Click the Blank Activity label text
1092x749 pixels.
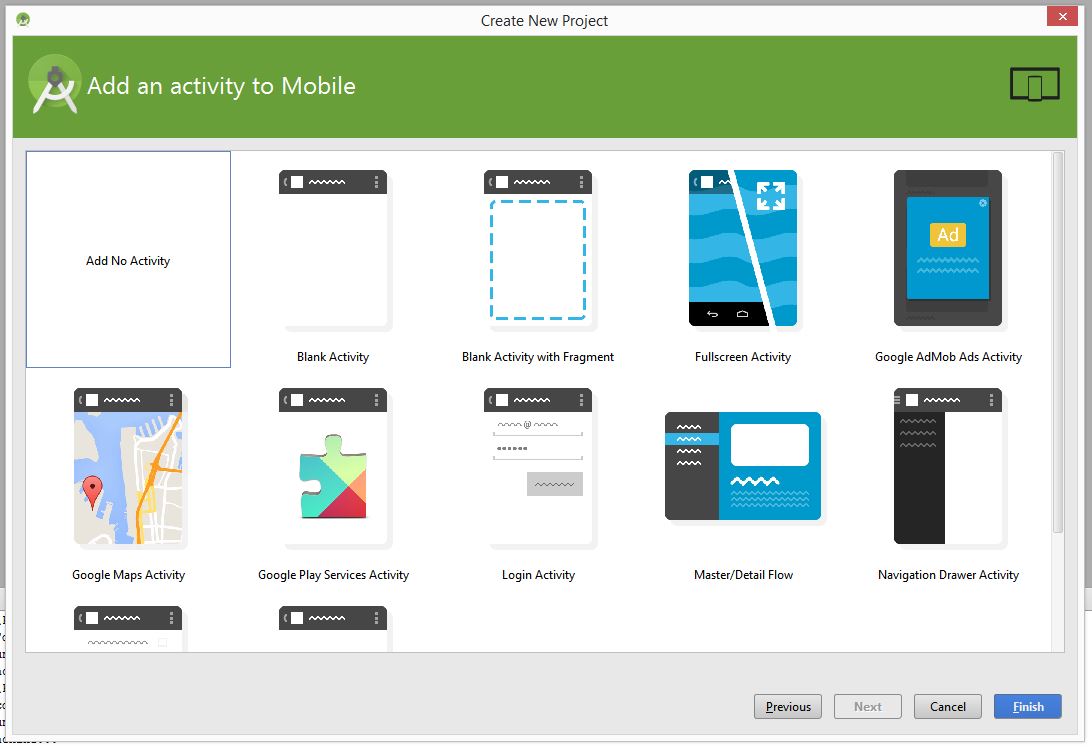333,357
